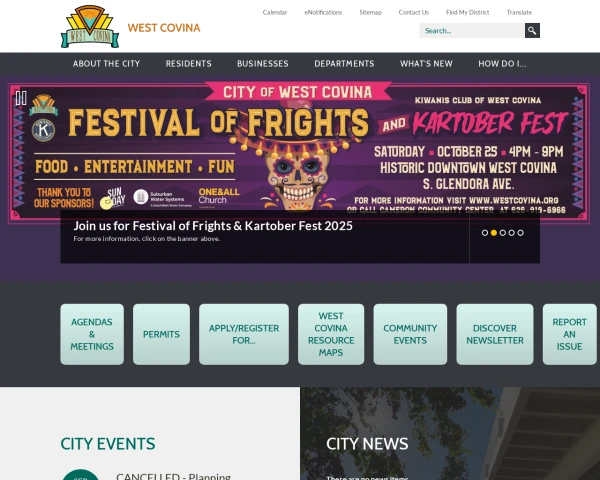Click the Festival of Frights banner image
Viewport: 600px width, 480px height.
tap(298, 147)
